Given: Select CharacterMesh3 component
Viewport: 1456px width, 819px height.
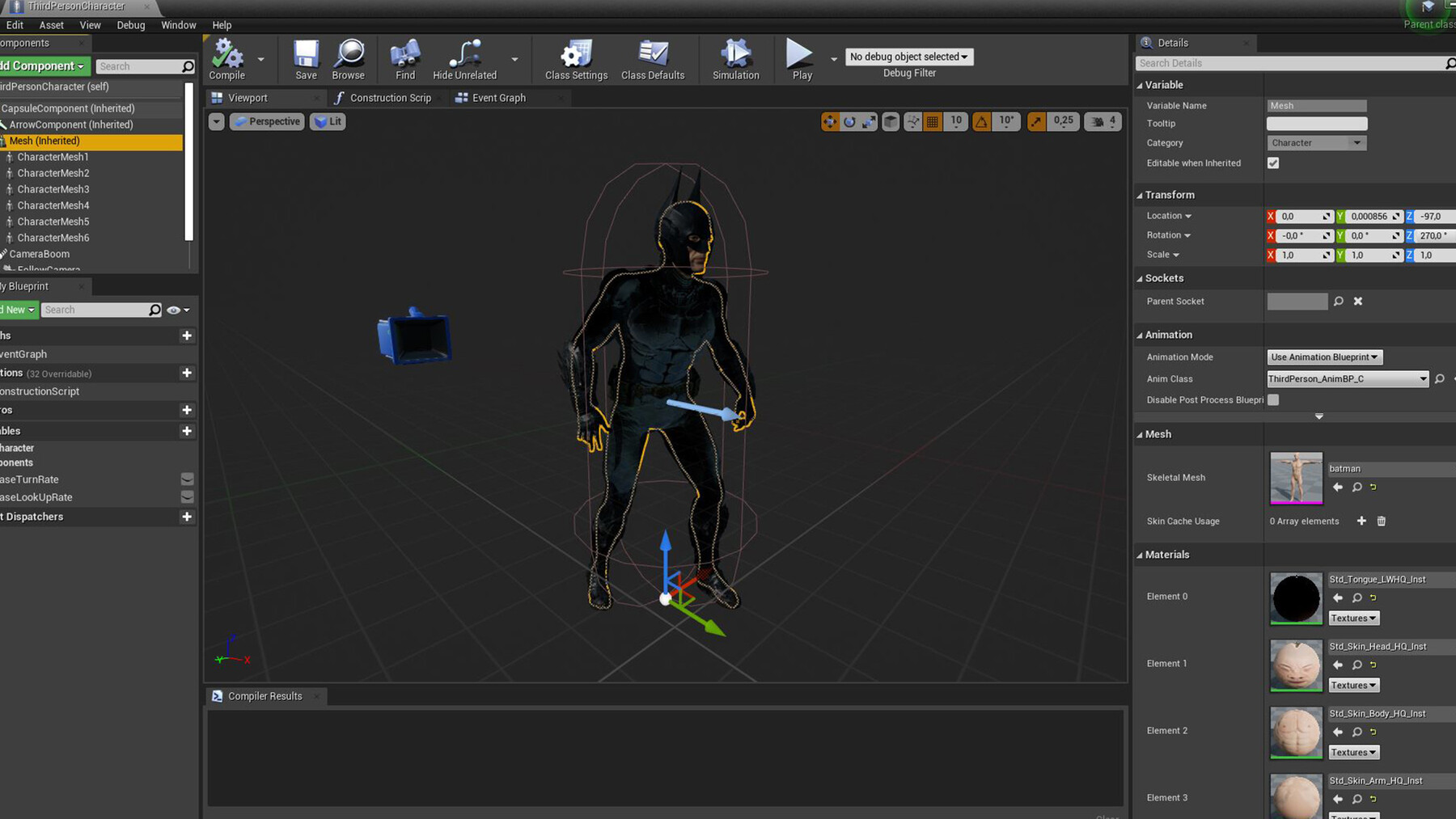Looking at the screenshot, I should 53,189.
